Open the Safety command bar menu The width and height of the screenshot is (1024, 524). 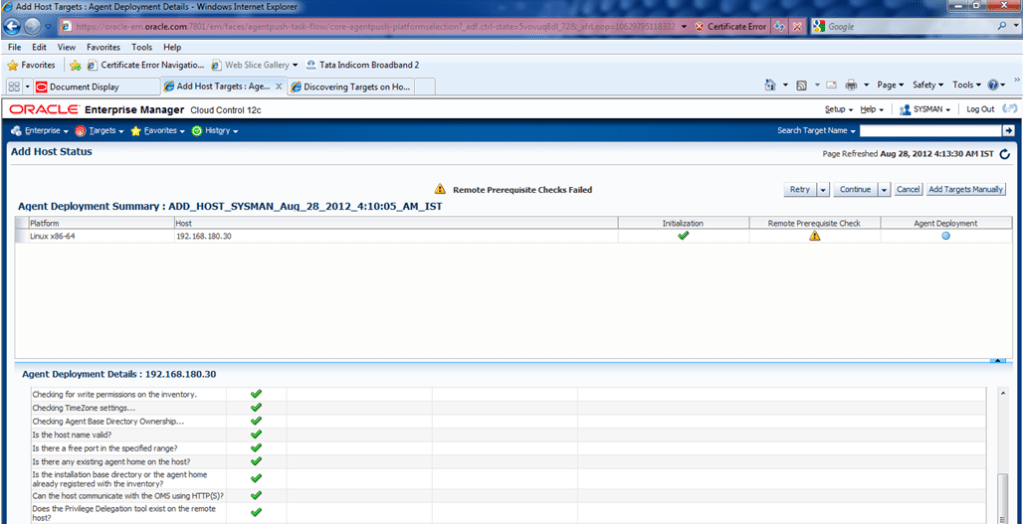coord(928,85)
